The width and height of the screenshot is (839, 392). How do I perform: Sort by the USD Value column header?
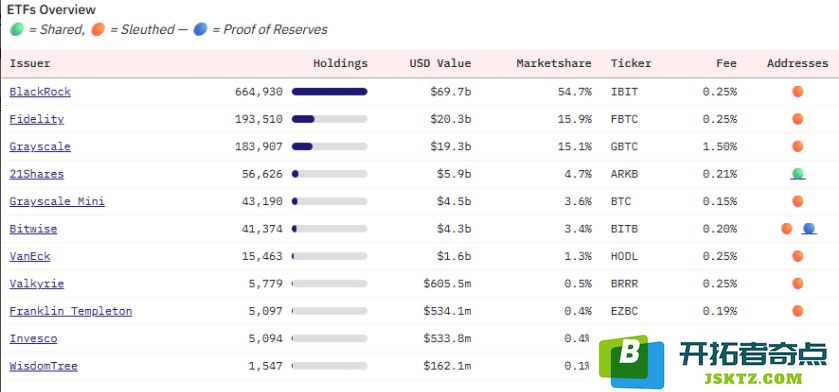[440, 63]
